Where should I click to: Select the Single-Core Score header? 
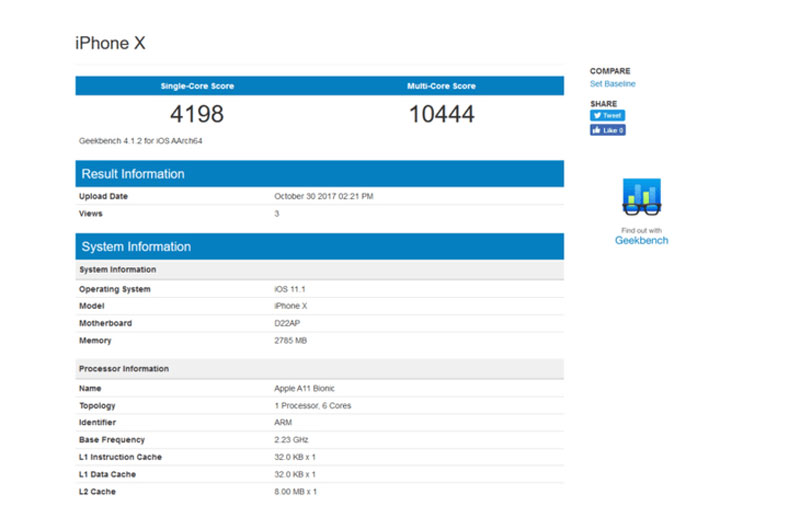click(196, 86)
